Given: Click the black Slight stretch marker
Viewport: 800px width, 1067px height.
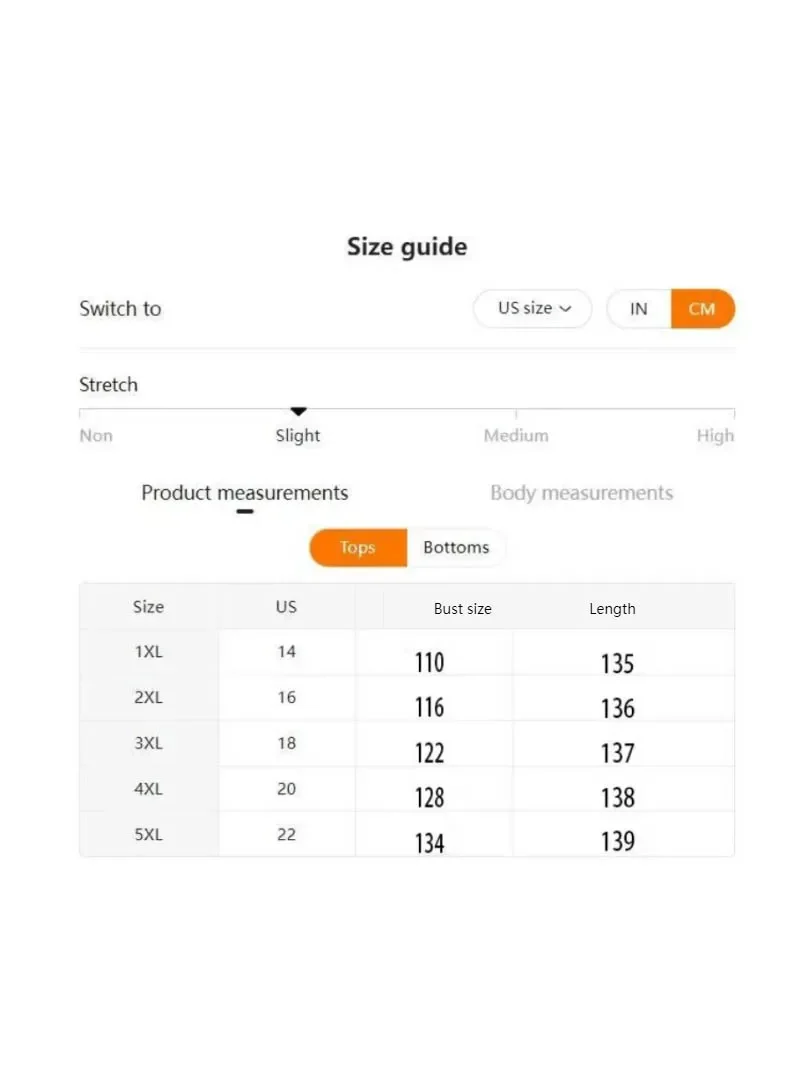Looking at the screenshot, I should tap(298, 411).
